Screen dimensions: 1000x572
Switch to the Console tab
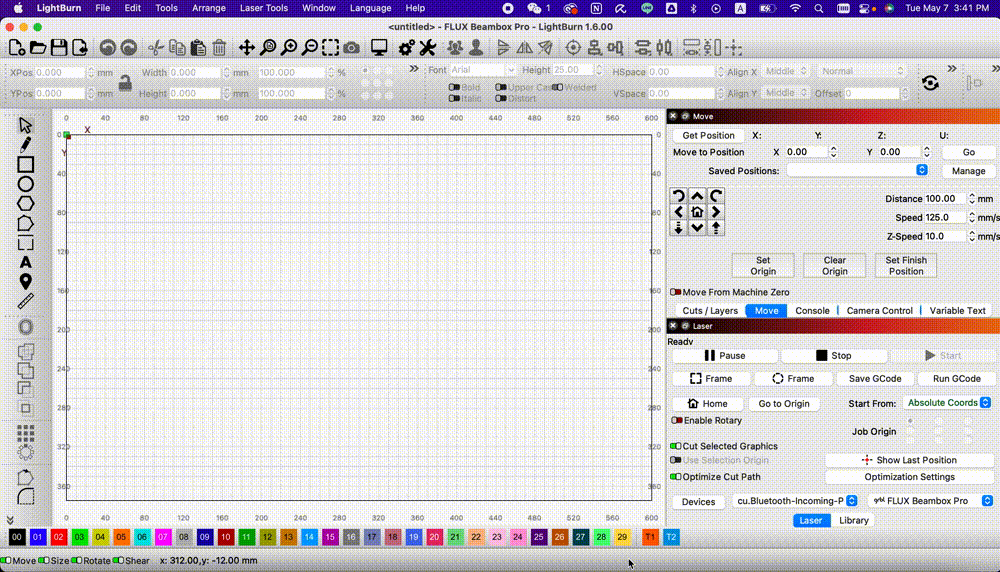pos(811,311)
